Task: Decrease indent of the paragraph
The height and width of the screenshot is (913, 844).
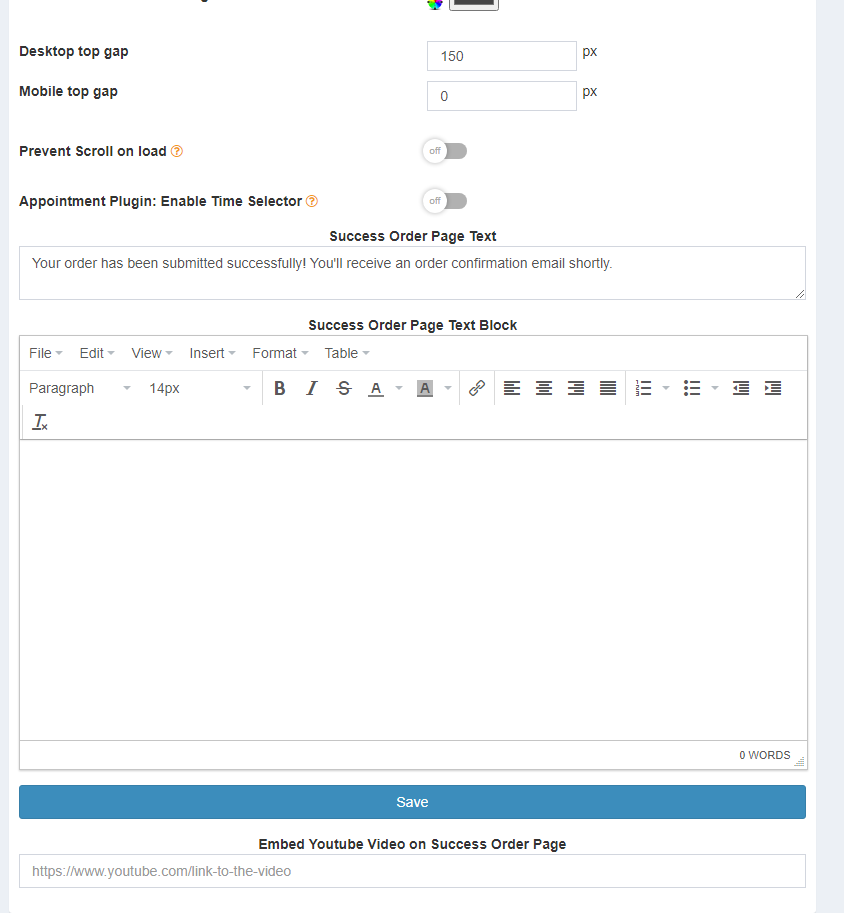Action: (x=741, y=388)
